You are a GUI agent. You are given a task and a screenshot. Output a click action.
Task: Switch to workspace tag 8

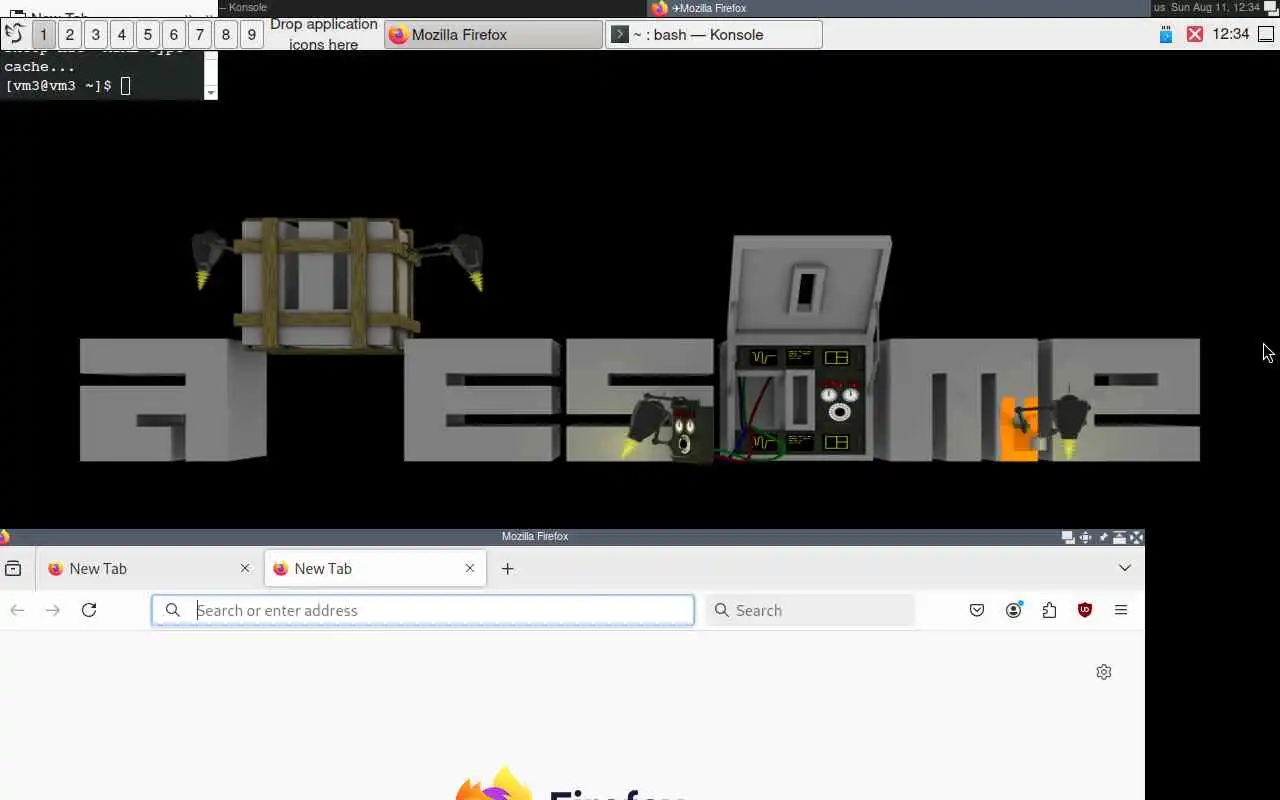(x=225, y=34)
